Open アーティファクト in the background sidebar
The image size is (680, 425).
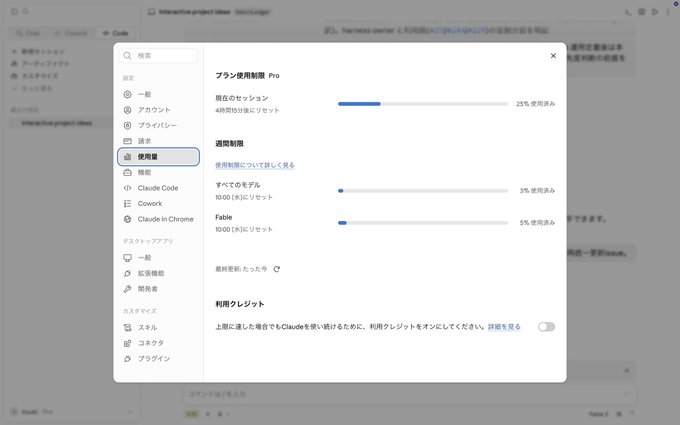point(40,64)
